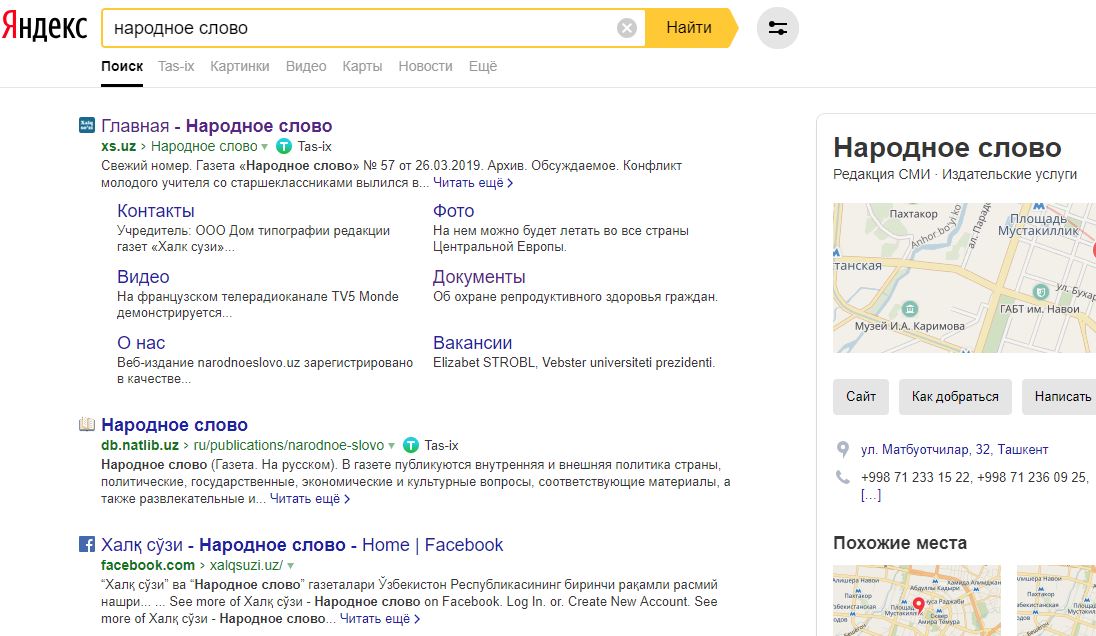Click xs.uz site favicon
The image size is (1096, 636).
click(x=87, y=125)
